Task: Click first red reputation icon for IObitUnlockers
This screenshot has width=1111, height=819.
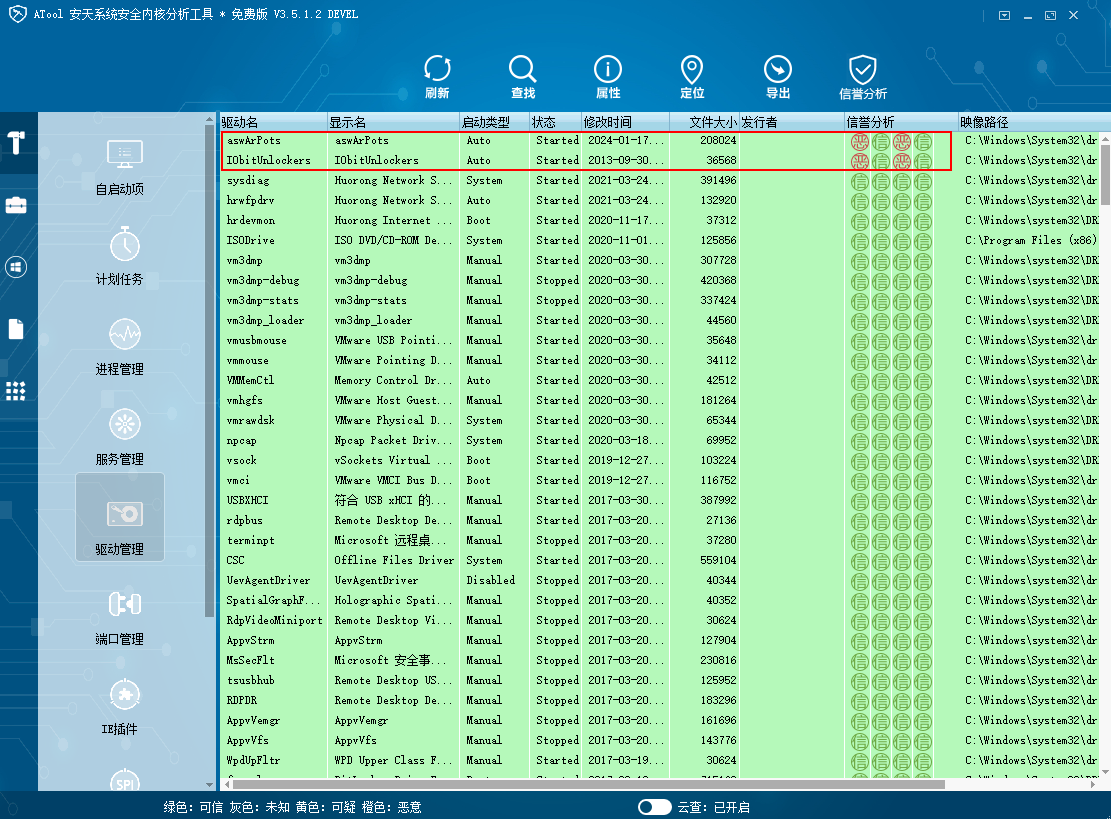Action: (x=859, y=162)
